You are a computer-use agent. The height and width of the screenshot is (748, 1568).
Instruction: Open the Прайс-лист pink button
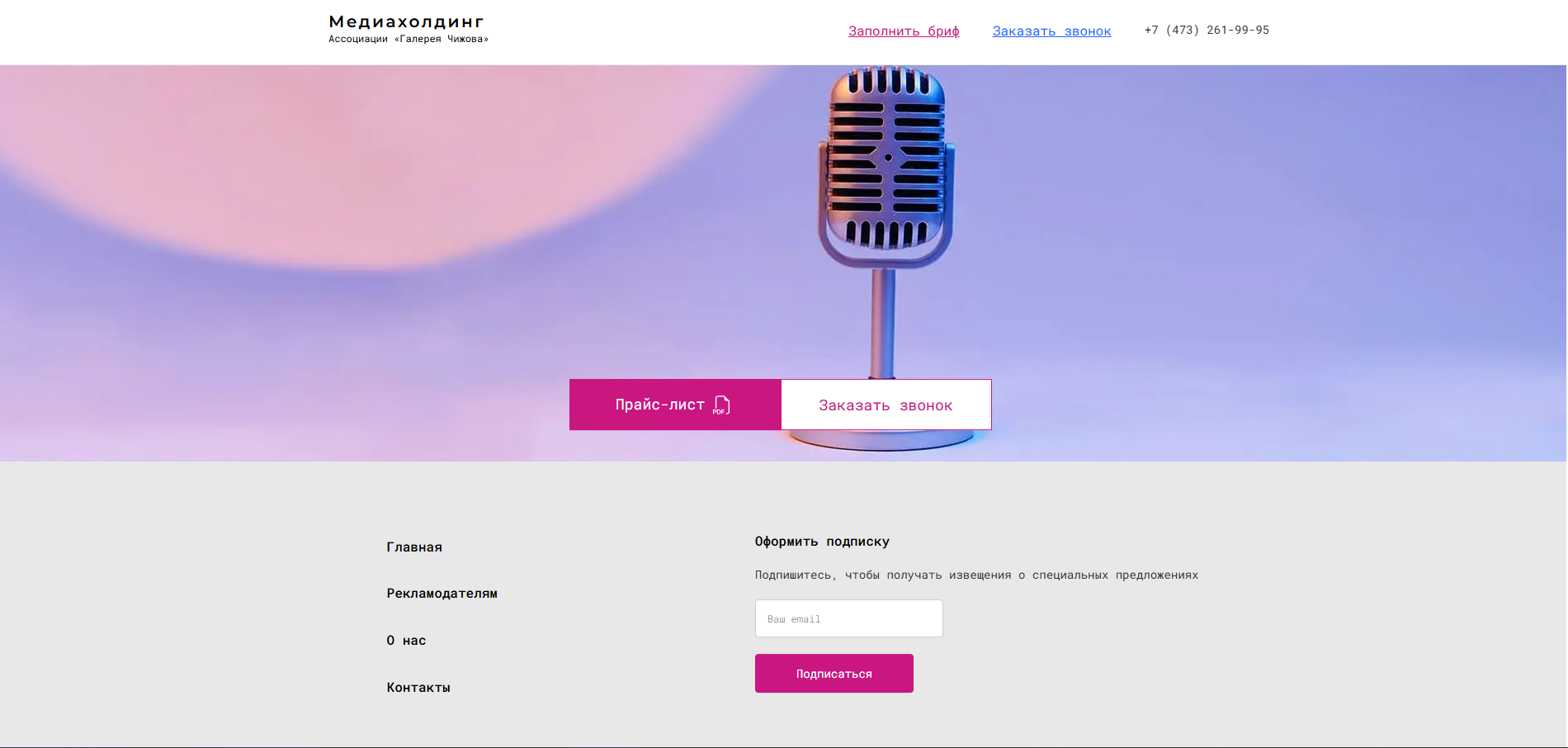[675, 405]
